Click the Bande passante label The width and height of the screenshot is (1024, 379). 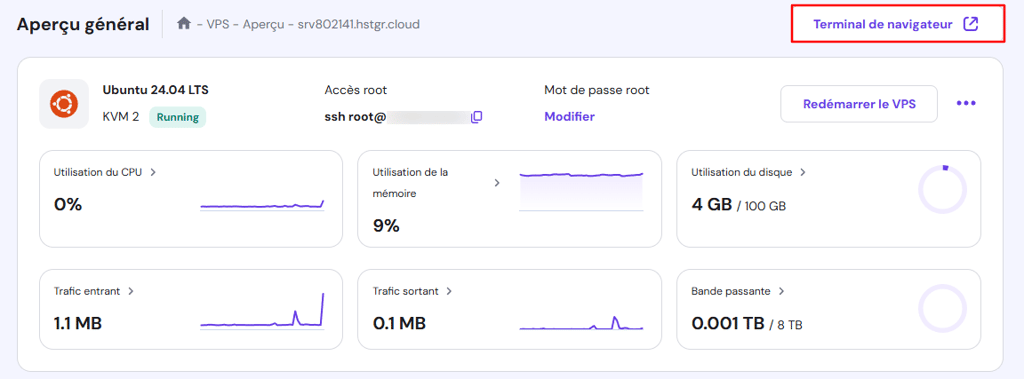coord(731,291)
